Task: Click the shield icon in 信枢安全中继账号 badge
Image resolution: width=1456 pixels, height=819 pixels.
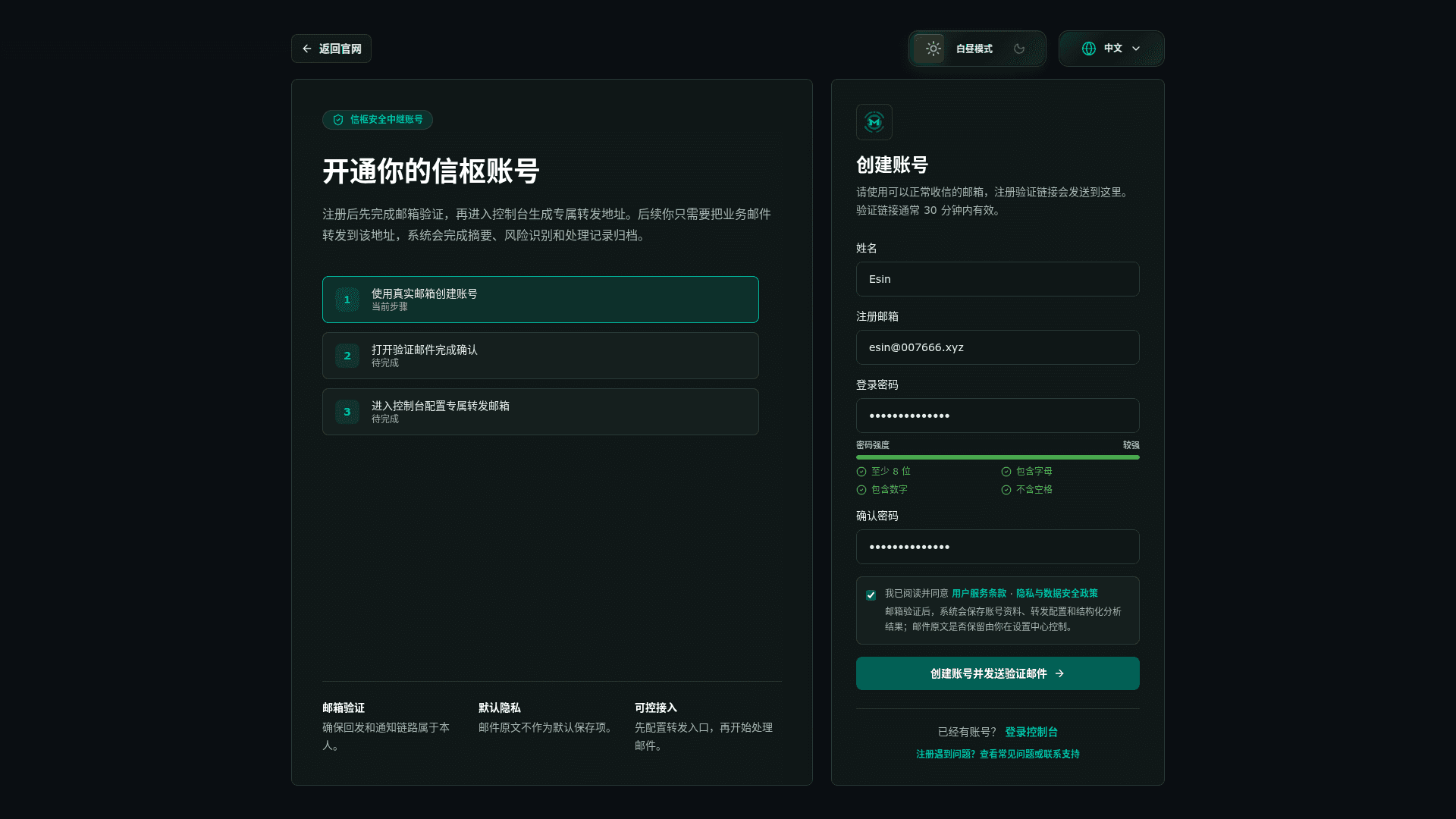Action: [x=338, y=120]
